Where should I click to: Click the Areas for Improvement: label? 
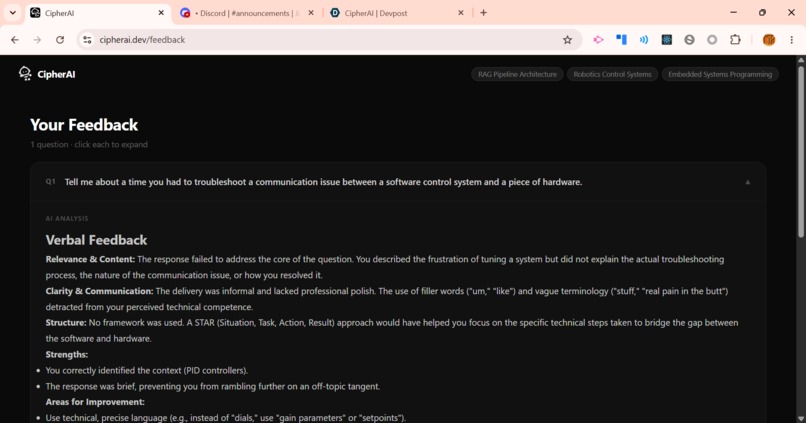[x=95, y=402]
